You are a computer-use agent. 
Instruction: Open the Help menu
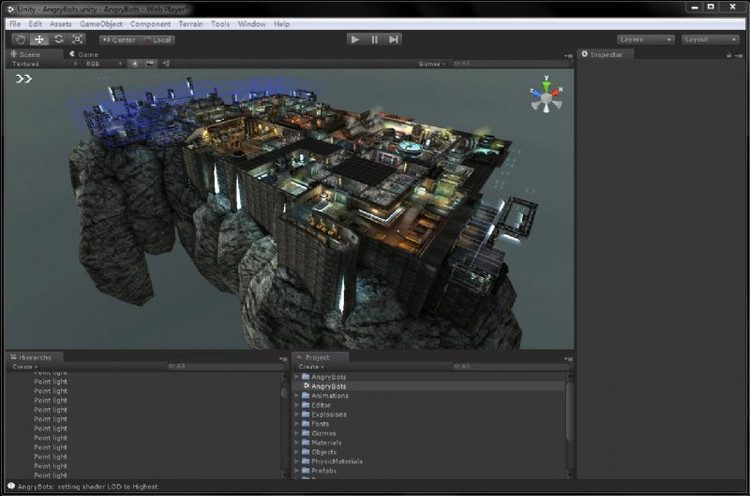281,24
